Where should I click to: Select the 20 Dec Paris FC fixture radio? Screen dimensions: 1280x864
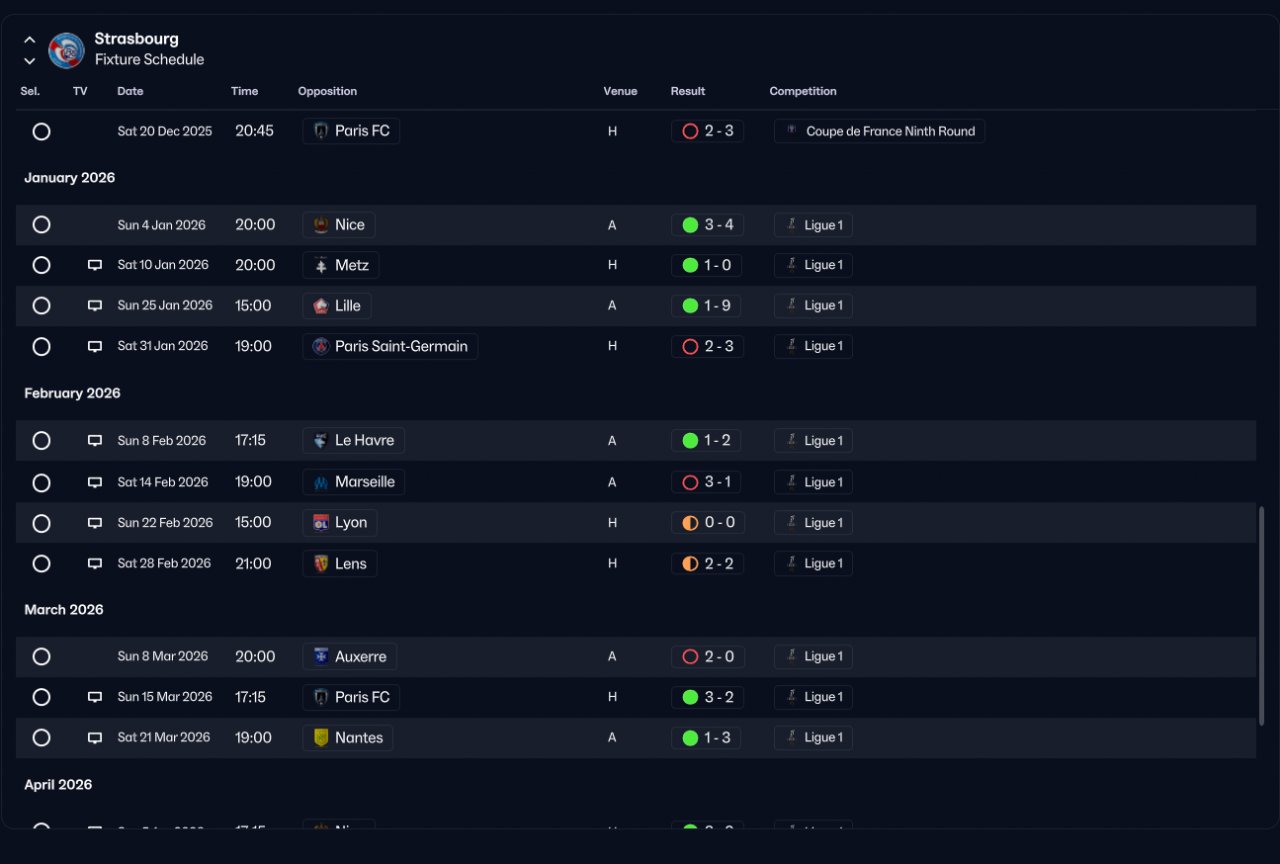(41, 131)
